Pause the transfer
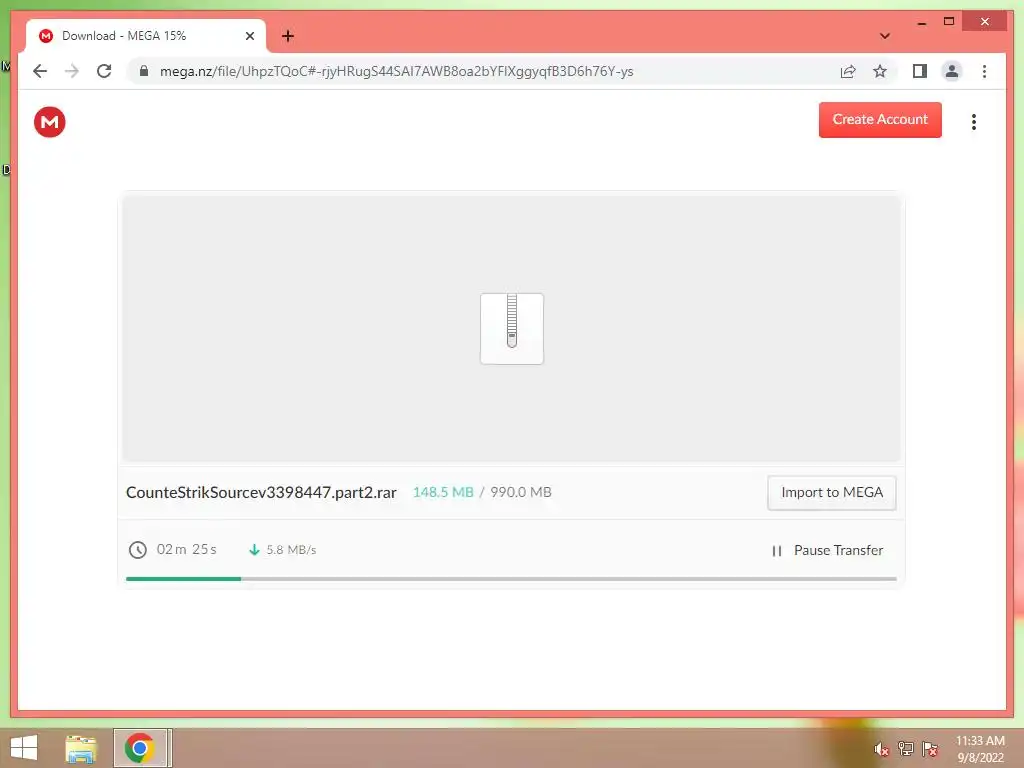Screen dimensions: 1024x768 [x=827, y=551]
